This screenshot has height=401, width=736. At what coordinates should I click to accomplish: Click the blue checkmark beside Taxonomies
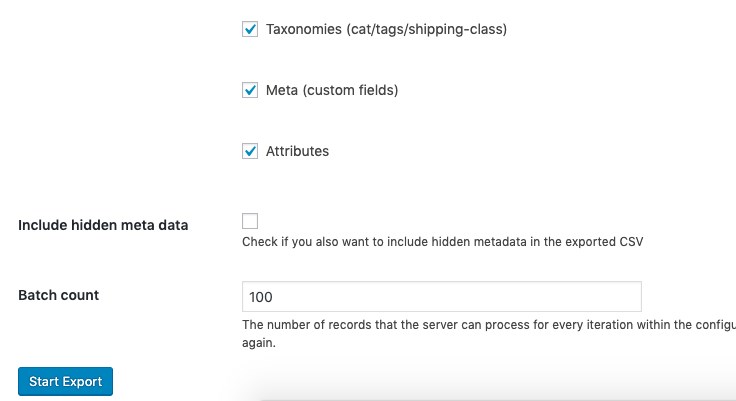250,29
